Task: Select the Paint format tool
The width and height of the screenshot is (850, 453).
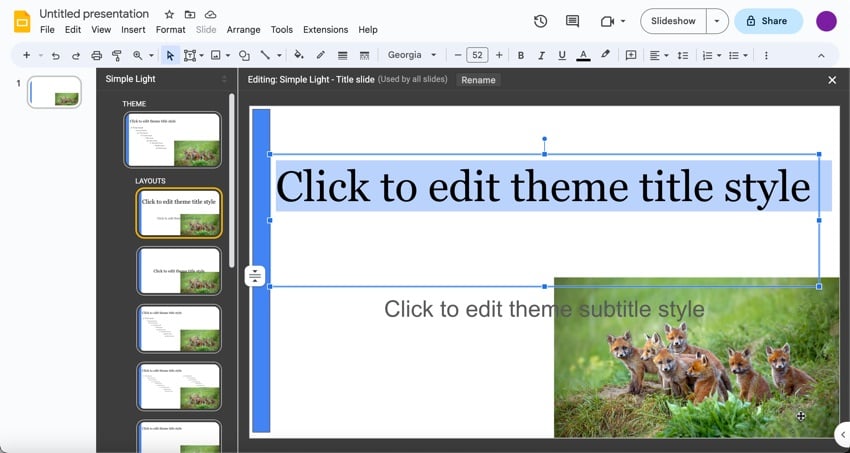Action: [116, 55]
